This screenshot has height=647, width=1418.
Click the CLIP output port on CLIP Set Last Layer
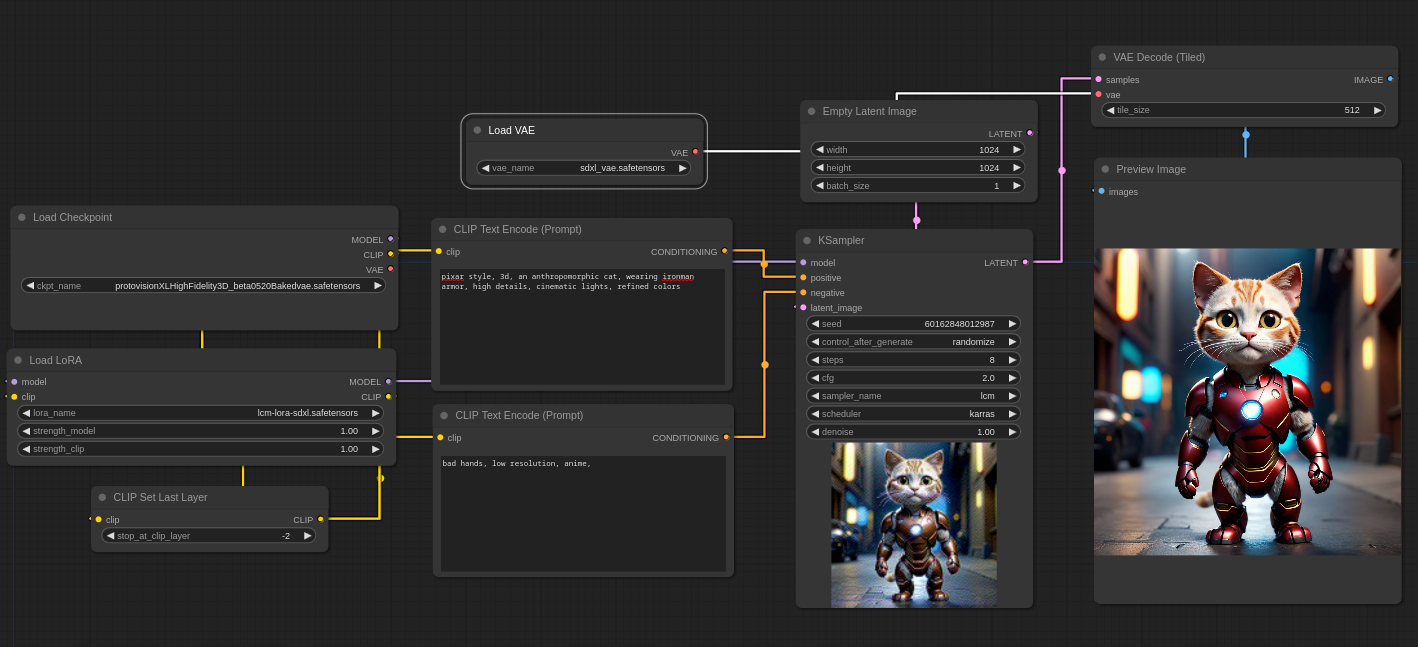coord(320,519)
